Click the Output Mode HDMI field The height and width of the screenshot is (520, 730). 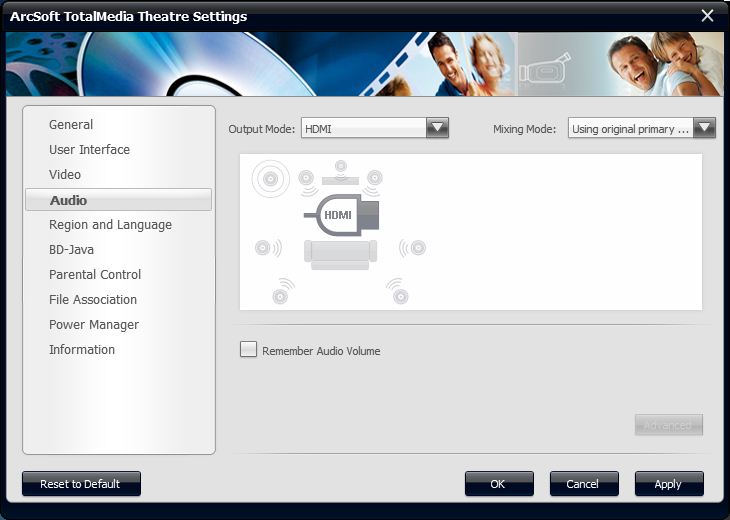(364, 128)
